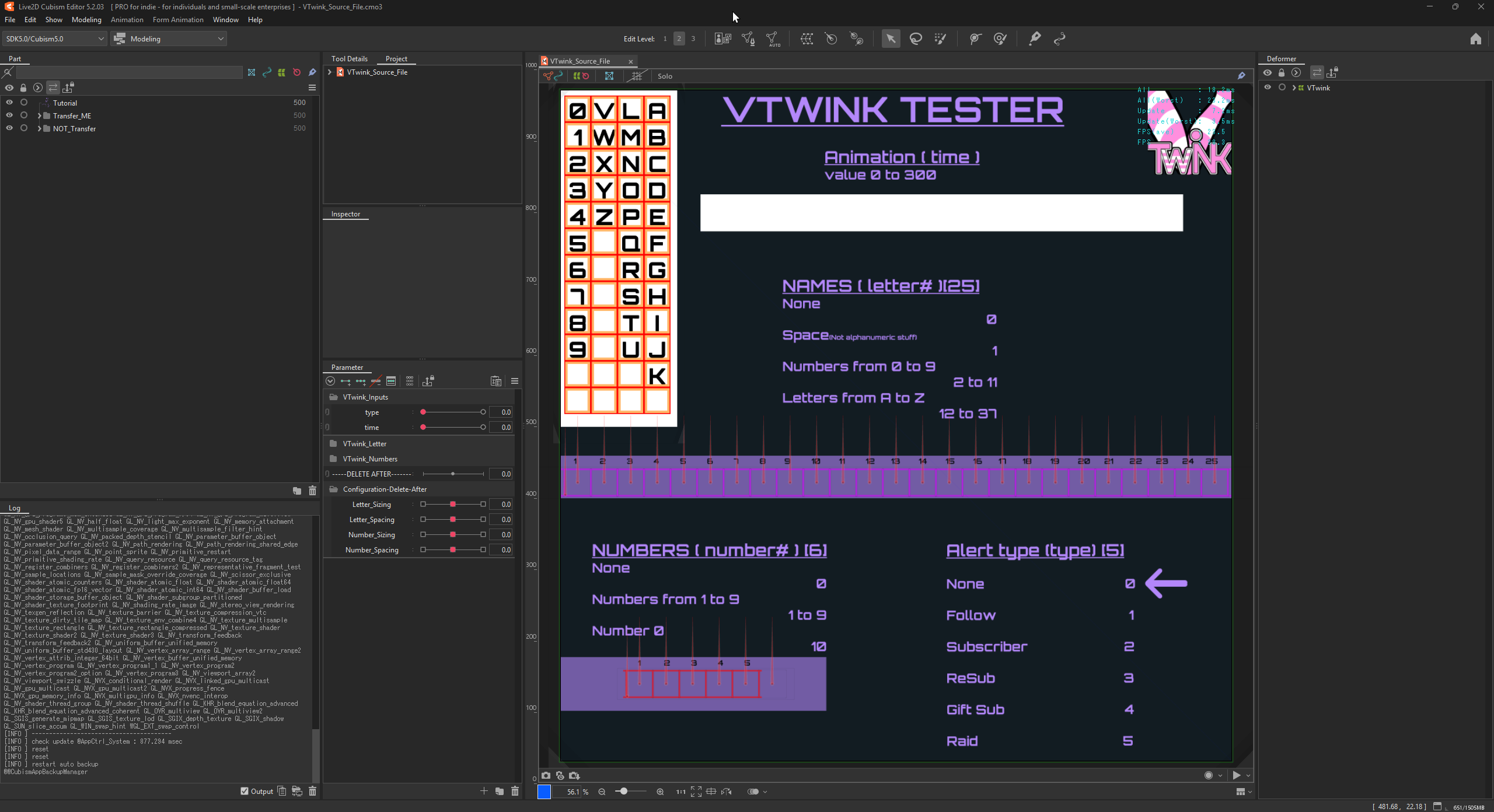Select the Lasso selection tool
The image size is (1494, 812).
click(916, 38)
